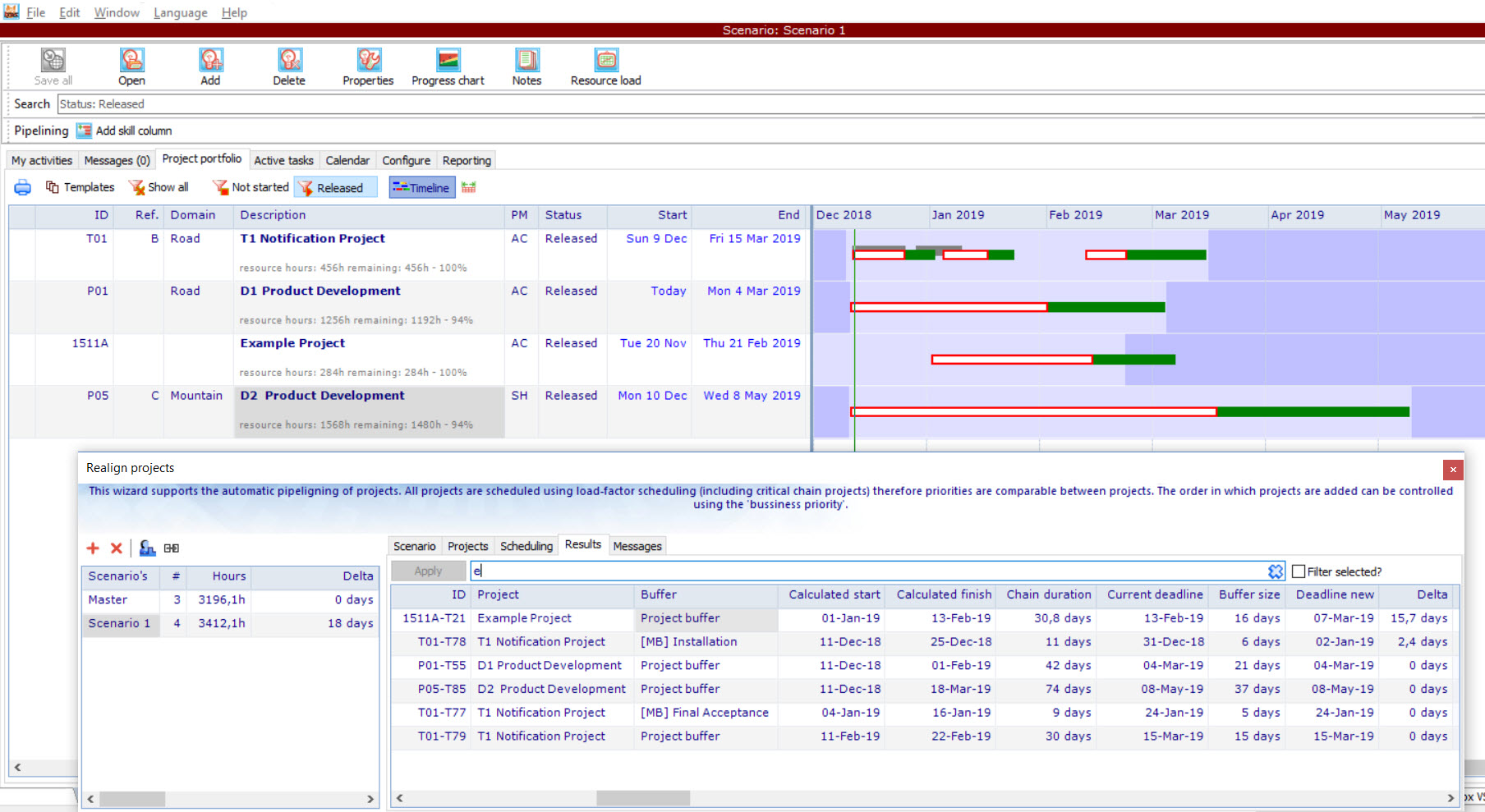Open the wizard Messages tab
The image size is (1485, 812).
(637, 546)
